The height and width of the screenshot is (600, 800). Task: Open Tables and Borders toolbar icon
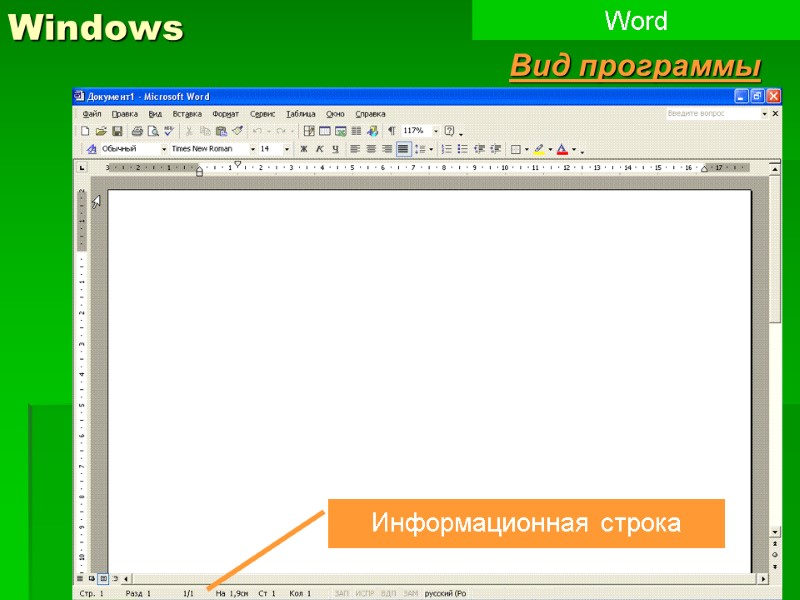coord(309,131)
